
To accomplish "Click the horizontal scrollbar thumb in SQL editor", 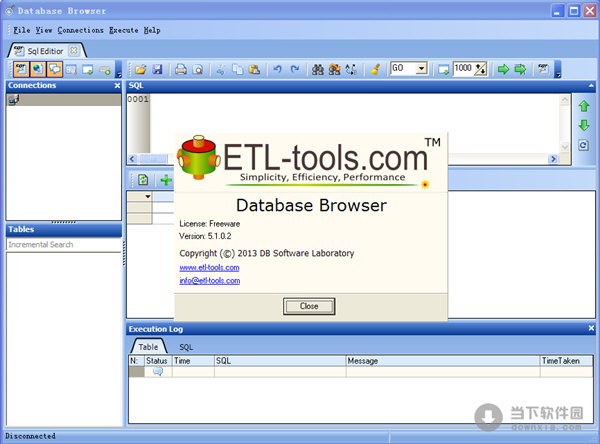I will click(153, 158).
